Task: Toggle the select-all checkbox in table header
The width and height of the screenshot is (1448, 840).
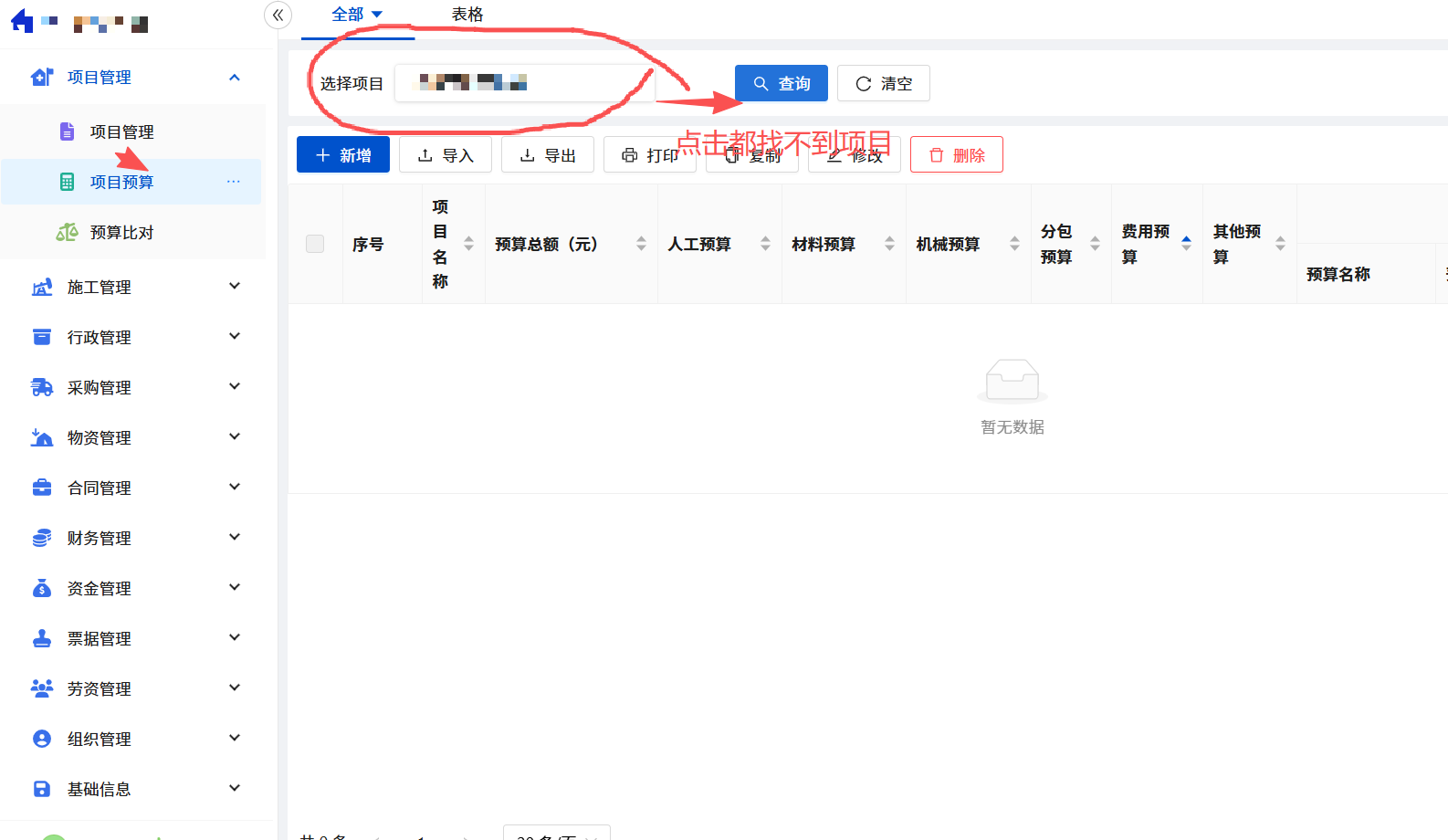Action: click(x=315, y=244)
